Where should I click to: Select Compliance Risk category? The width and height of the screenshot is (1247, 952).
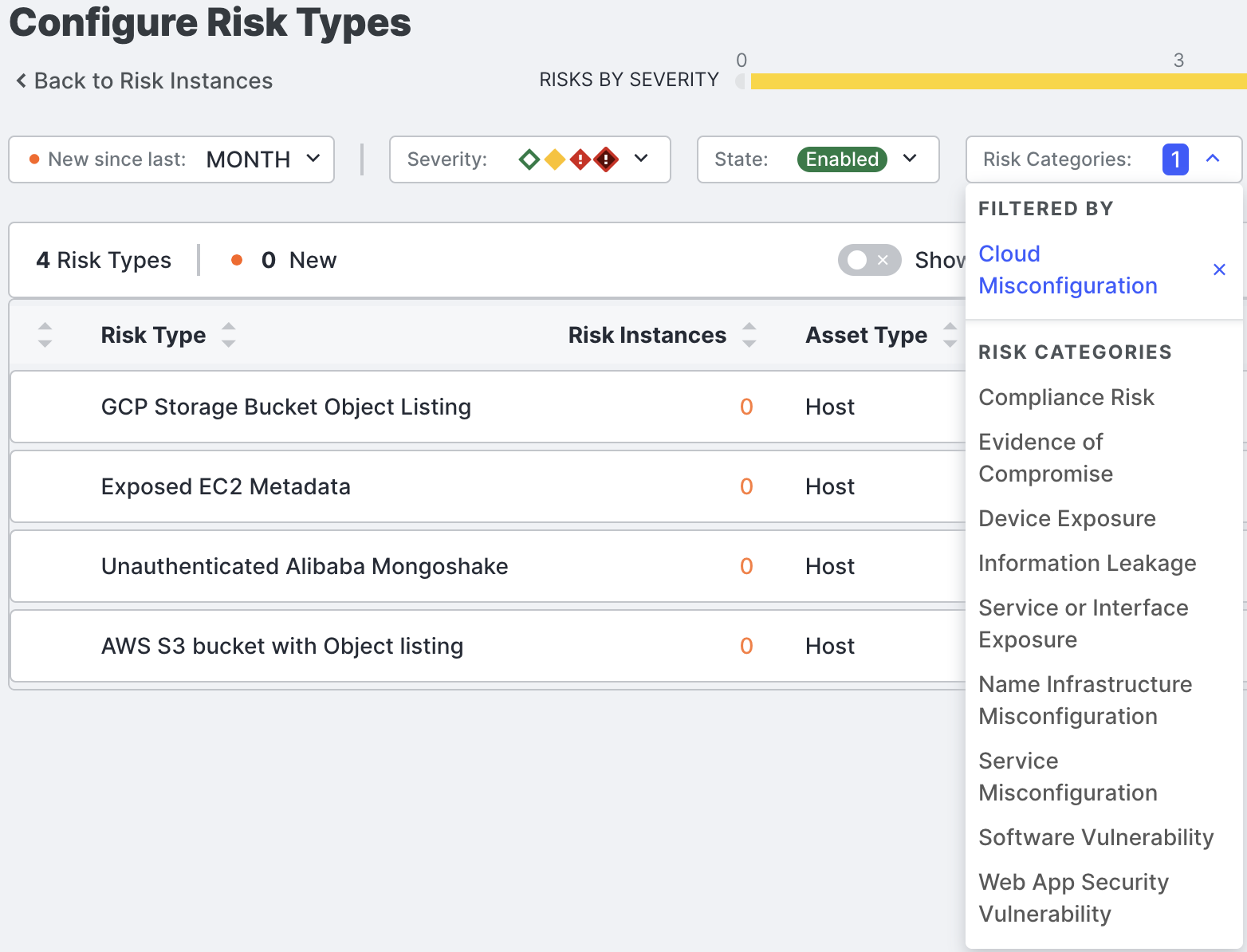coord(1066,397)
